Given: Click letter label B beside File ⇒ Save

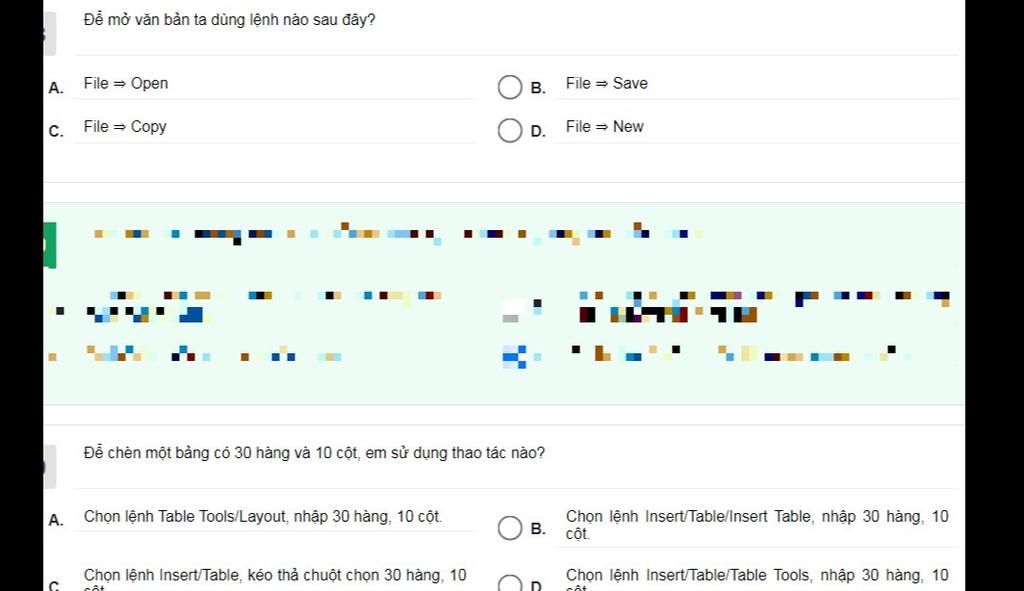Looking at the screenshot, I should click(x=538, y=88).
